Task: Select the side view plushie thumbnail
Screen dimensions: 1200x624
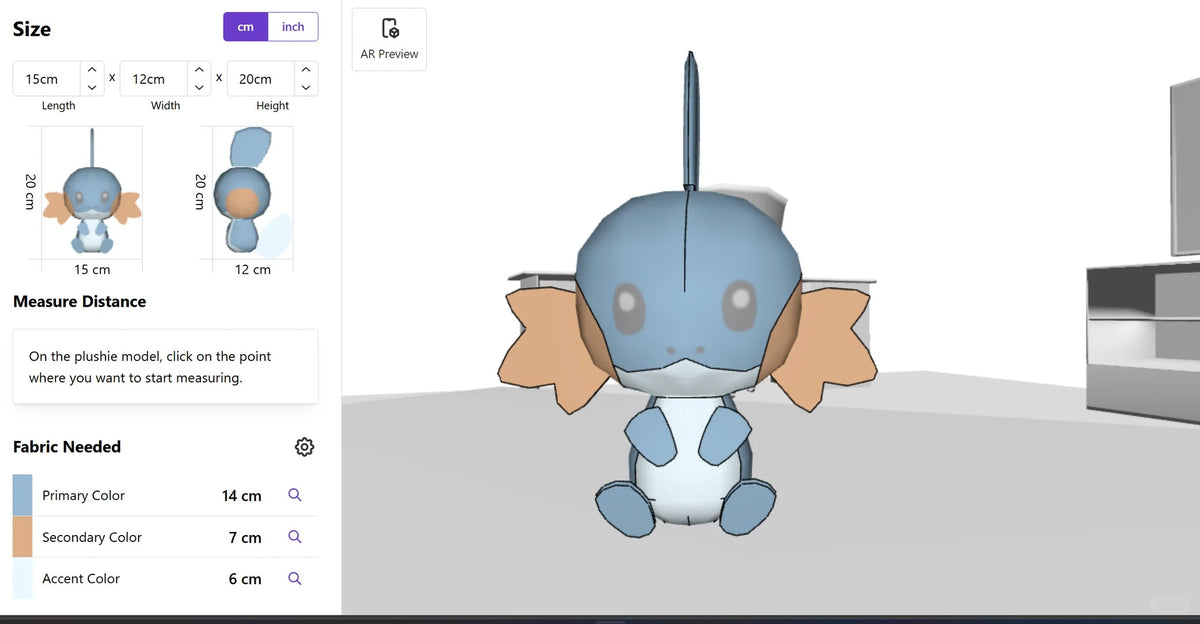Action: pyautogui.click(x=253, y=192)
